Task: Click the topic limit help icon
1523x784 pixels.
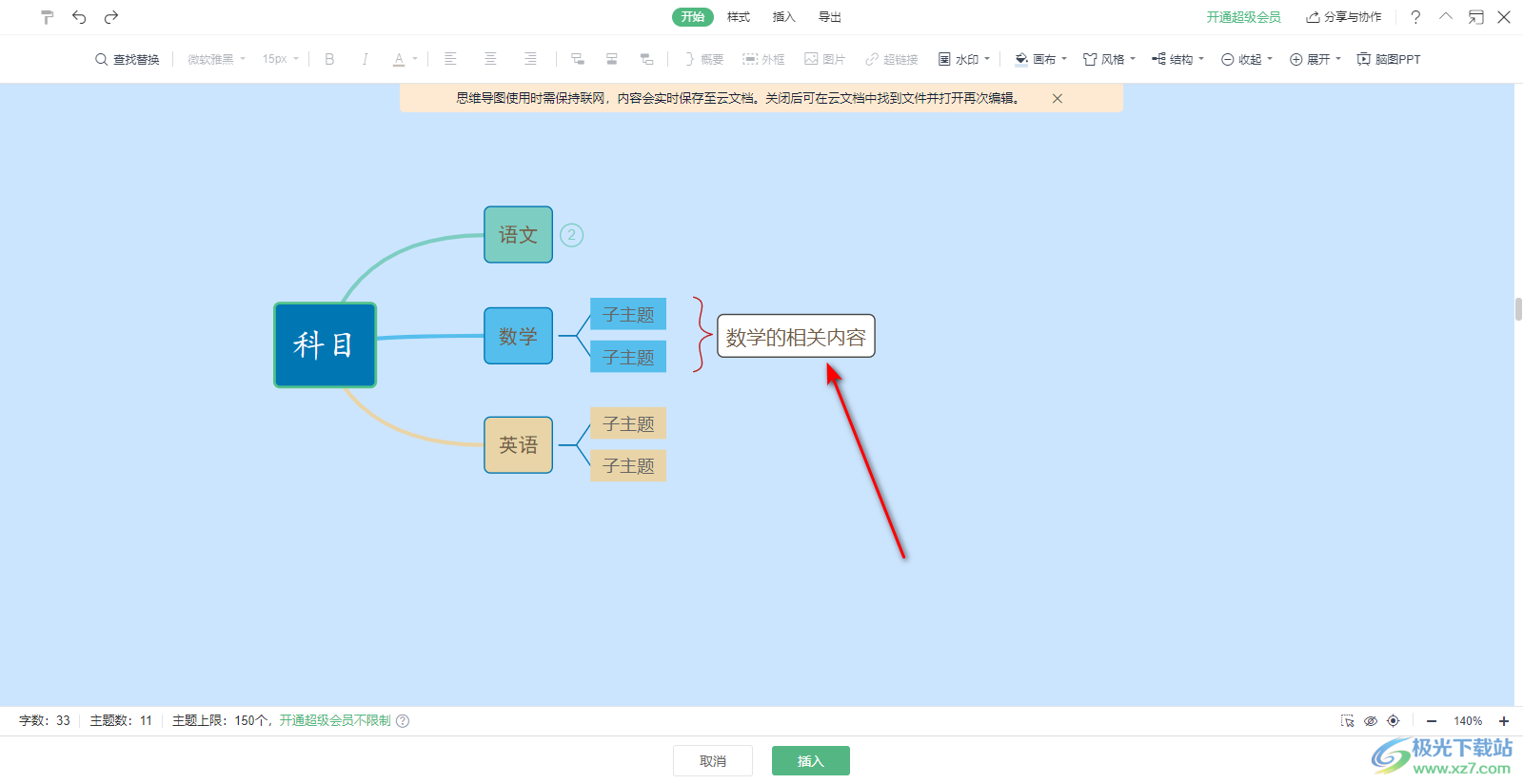Action: pos(403,721)
